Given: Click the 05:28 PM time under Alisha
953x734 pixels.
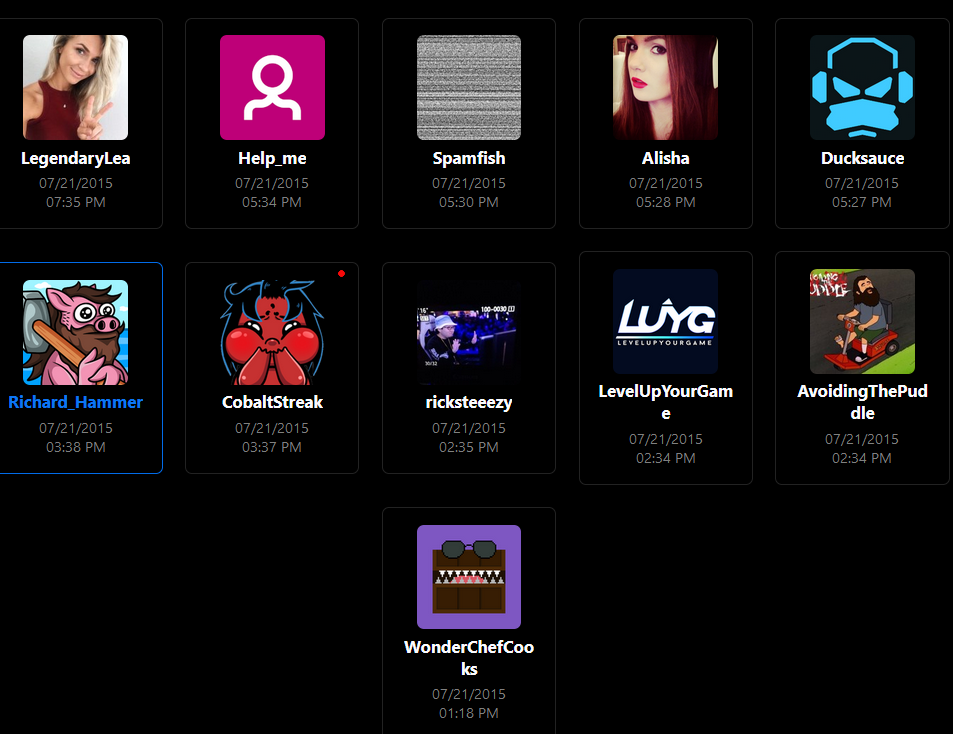Looking at the screenshot, I should click(666, 202).
